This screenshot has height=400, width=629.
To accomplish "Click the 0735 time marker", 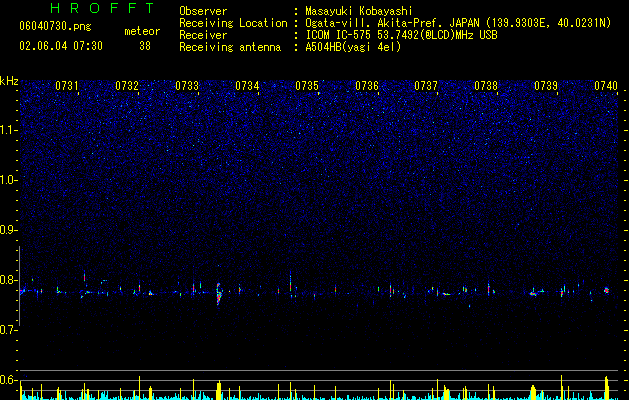I will (307, 86).
